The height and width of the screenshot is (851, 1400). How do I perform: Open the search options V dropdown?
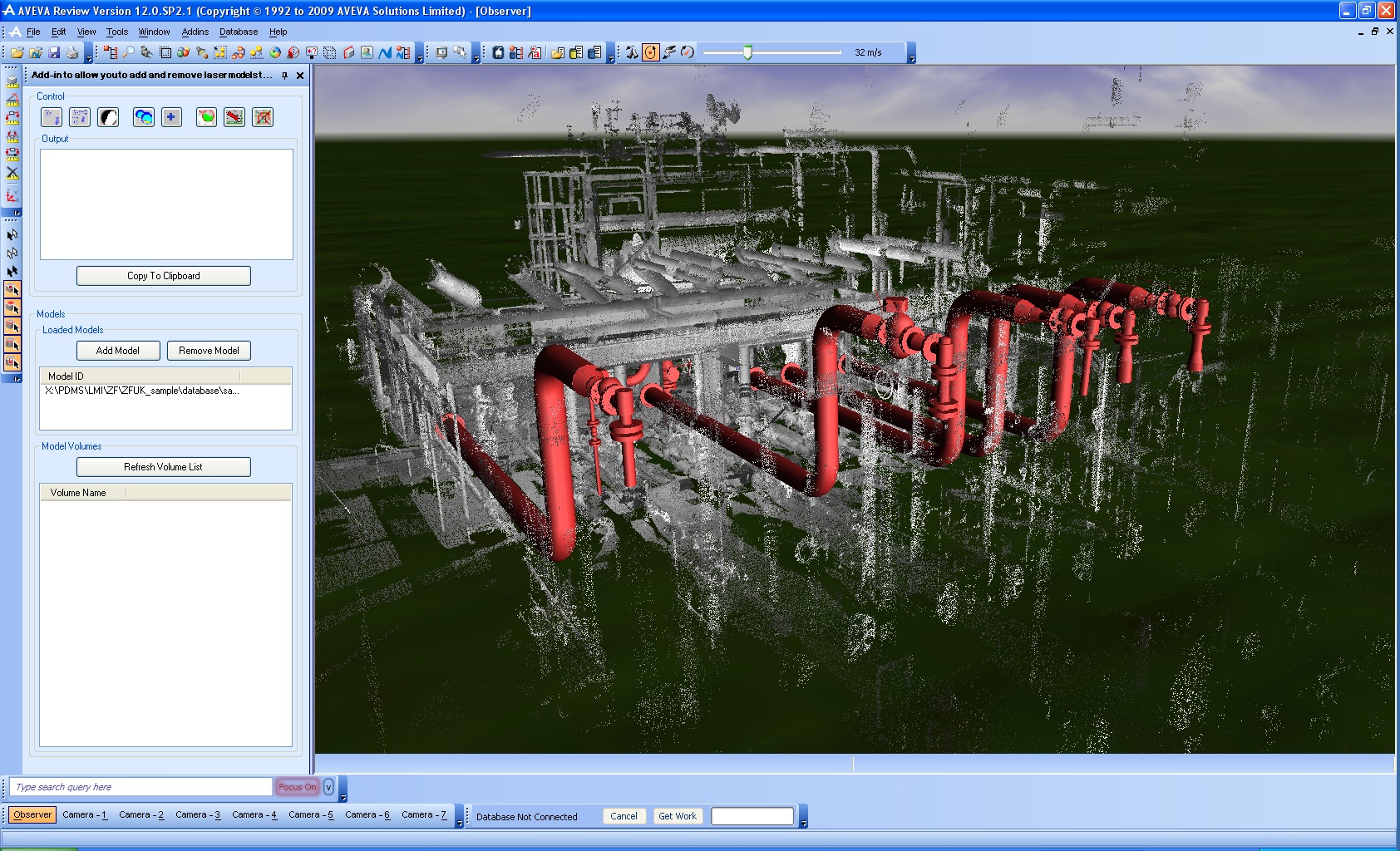click(328, 787)
